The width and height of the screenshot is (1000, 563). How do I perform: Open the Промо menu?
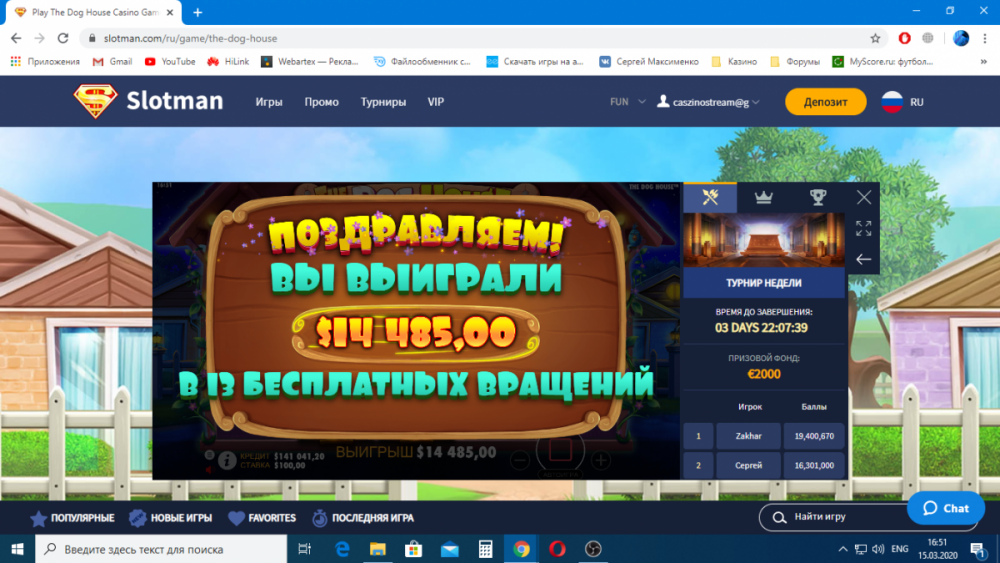point(321,102)
